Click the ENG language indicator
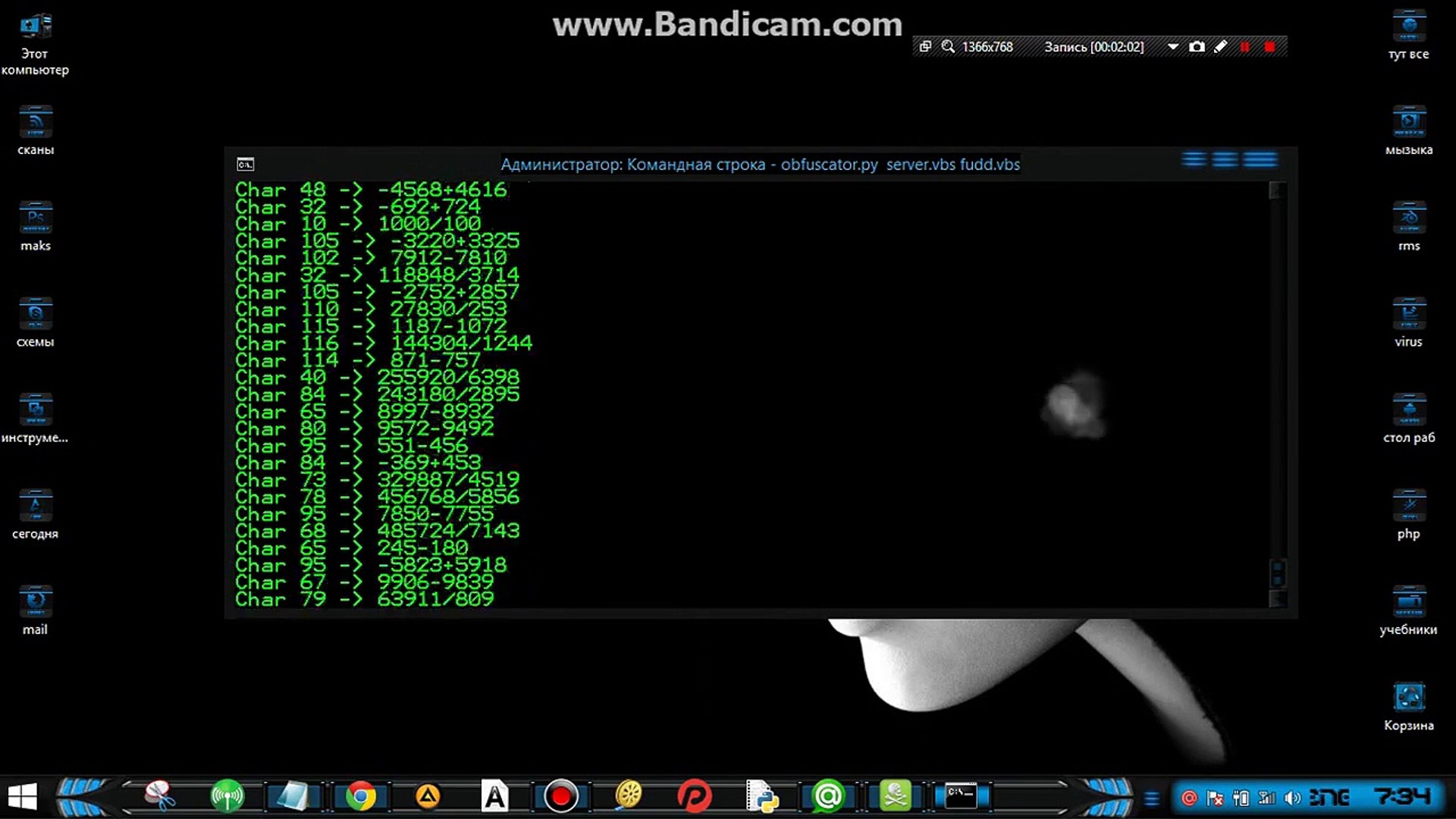Screen dimensions: 1456x819 coord(1329,798)
